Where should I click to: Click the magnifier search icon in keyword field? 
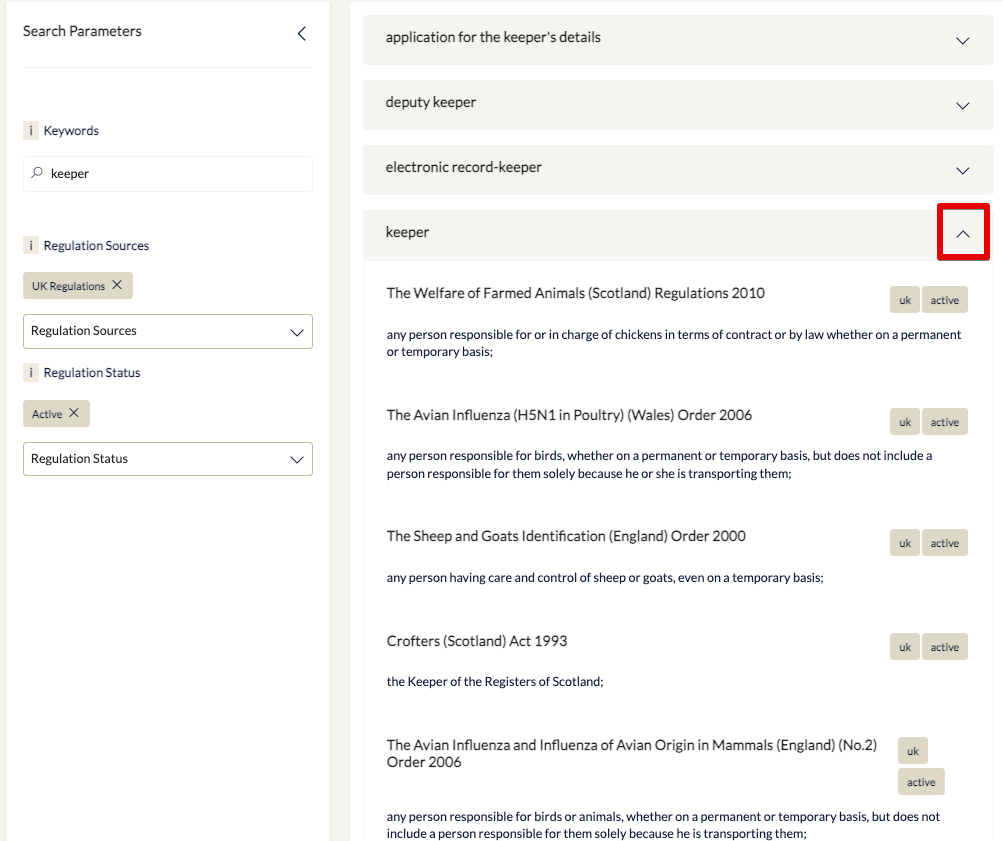point(37,173)
